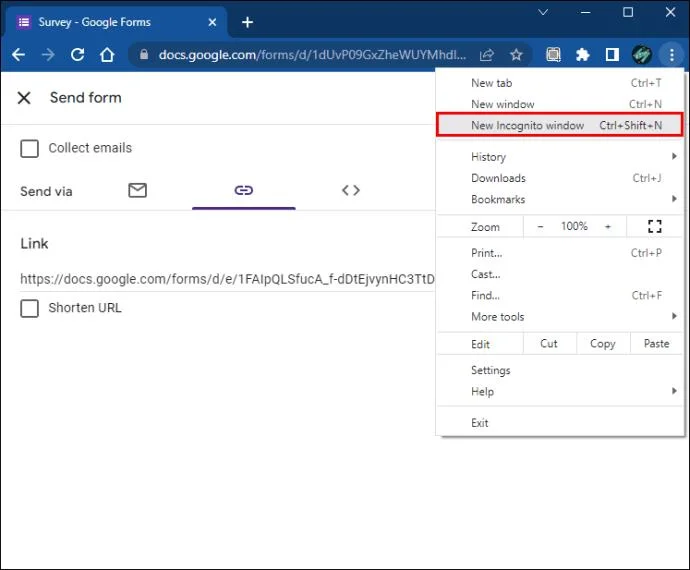Choose Cast... from menu
The image size is (690, 570).
coord(560,274)
